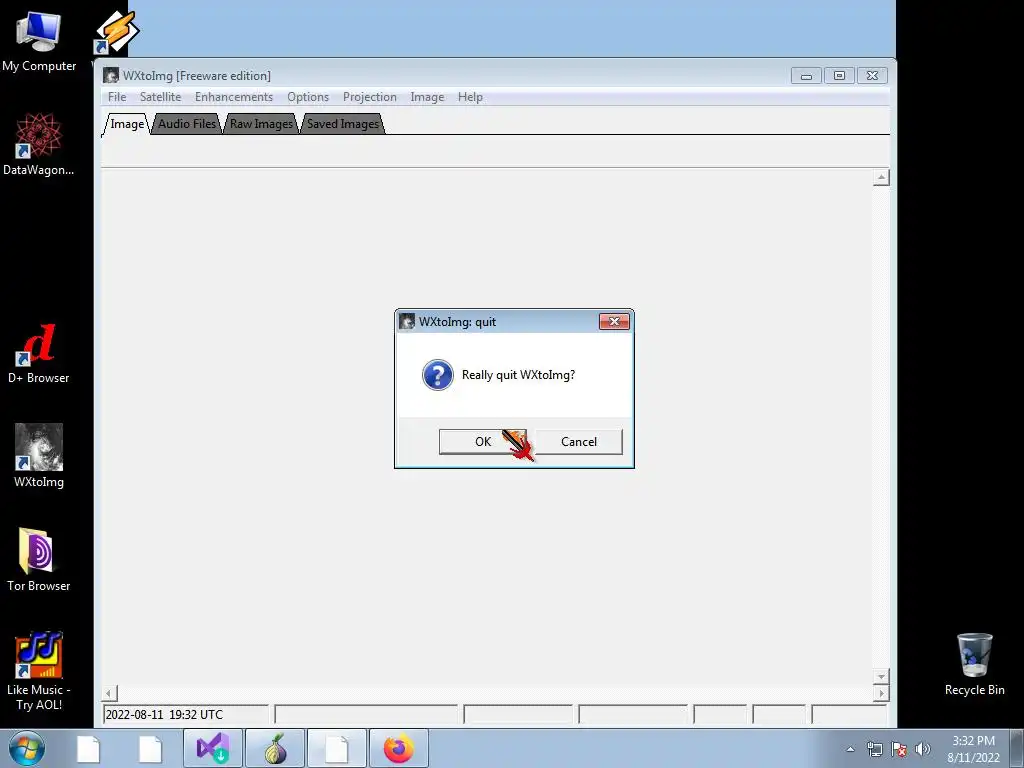The width and height of the screenshot is (1024, 768).
Task: Confirm quit with OK button
Action: (483, 441)
